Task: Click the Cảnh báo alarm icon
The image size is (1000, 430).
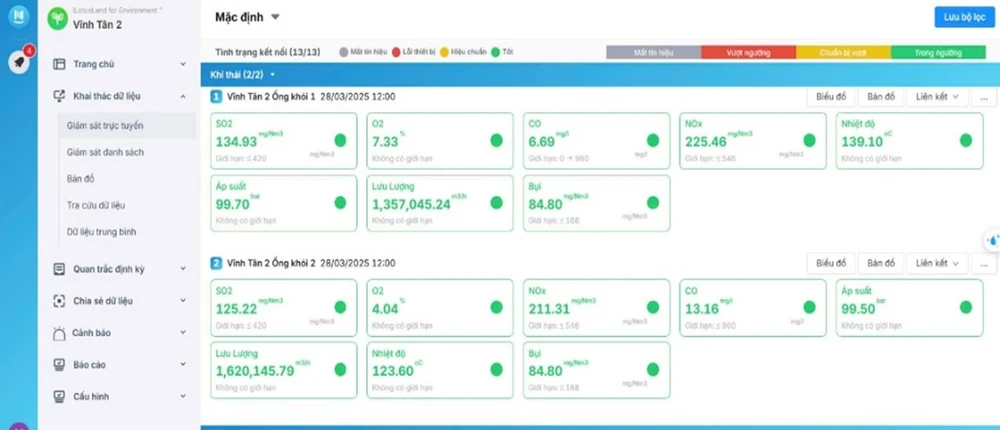Action: [x=59, y=332]
